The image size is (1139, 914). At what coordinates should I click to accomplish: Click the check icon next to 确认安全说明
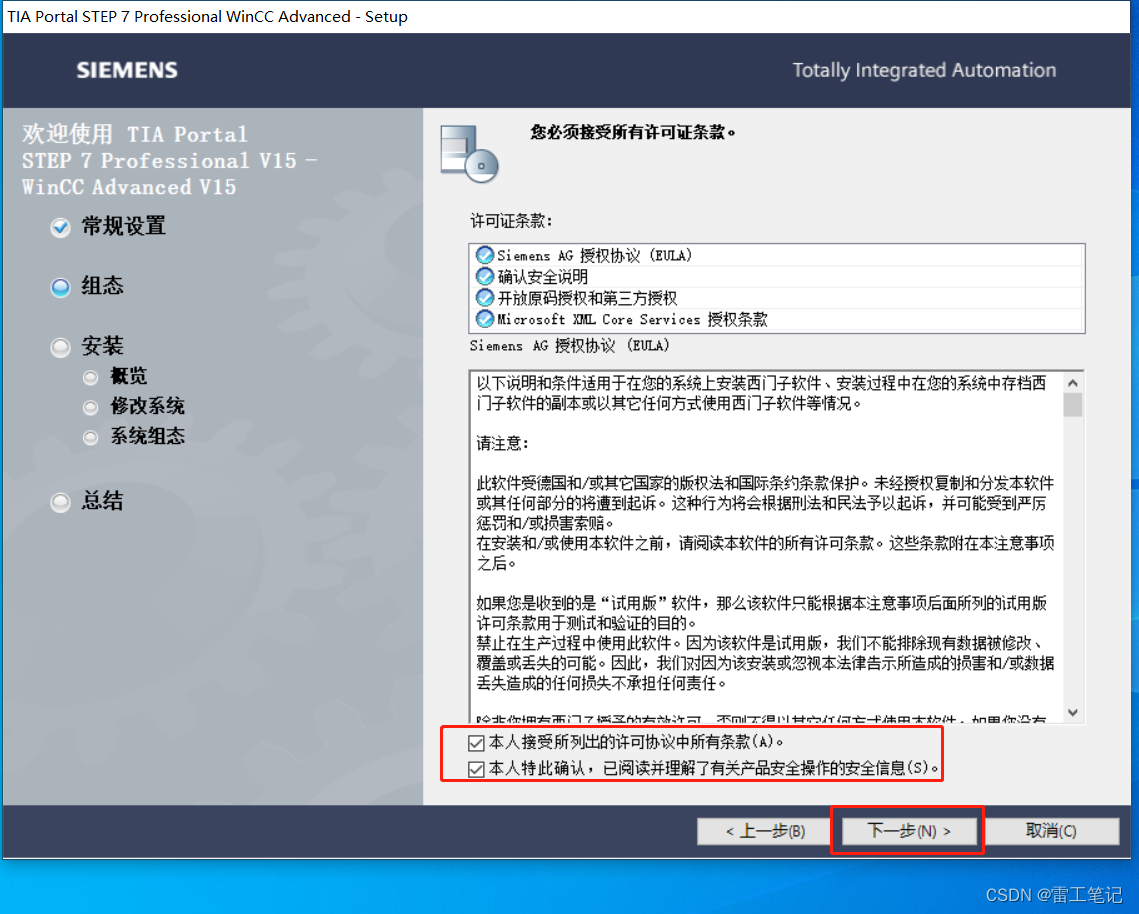[485, 277]
